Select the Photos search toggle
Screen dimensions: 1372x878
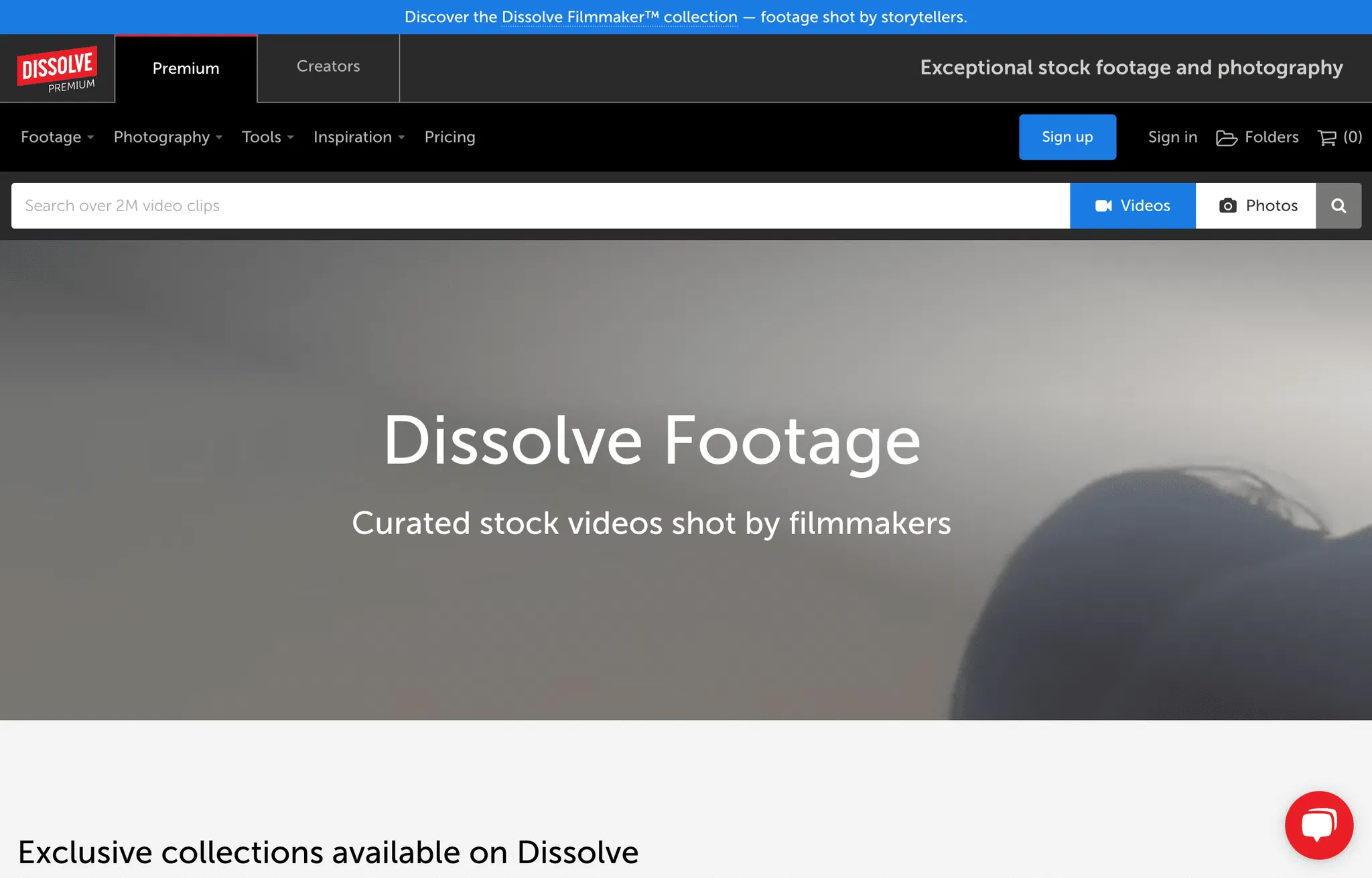point(1256,206)
